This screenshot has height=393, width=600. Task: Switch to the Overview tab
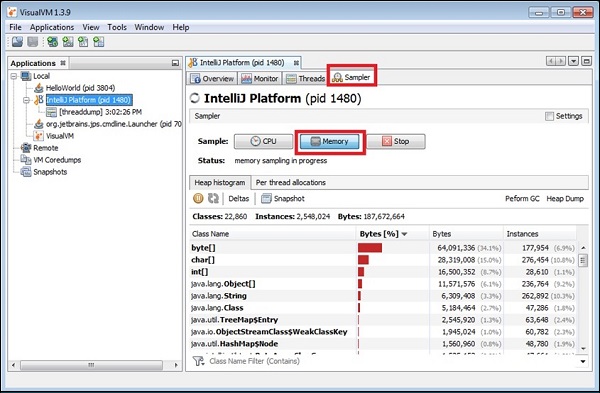click(x=212, y=78)
